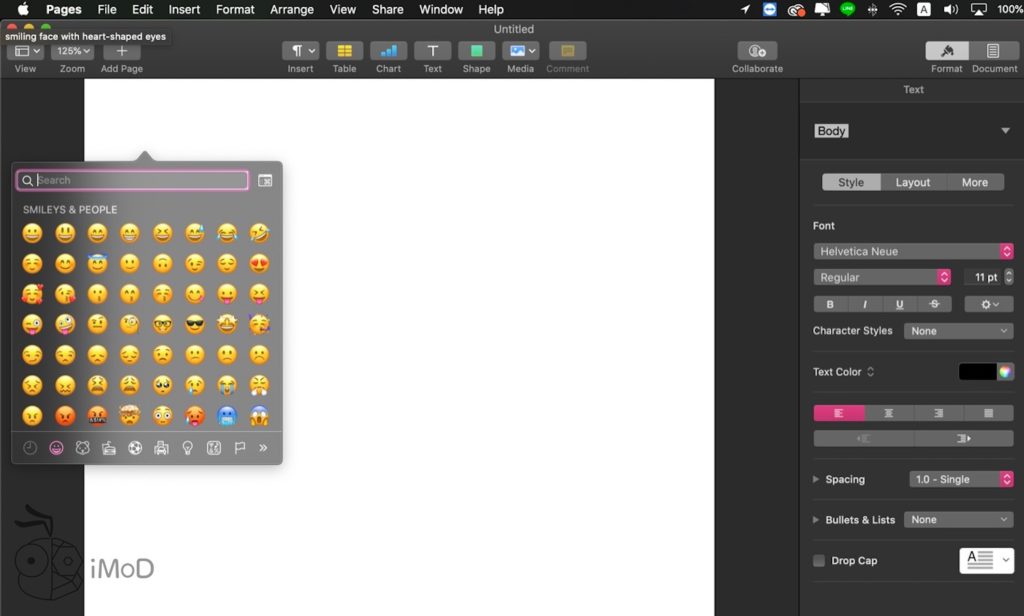
Task: Click the Table icon in toolbar
Action: pos(344,51)
